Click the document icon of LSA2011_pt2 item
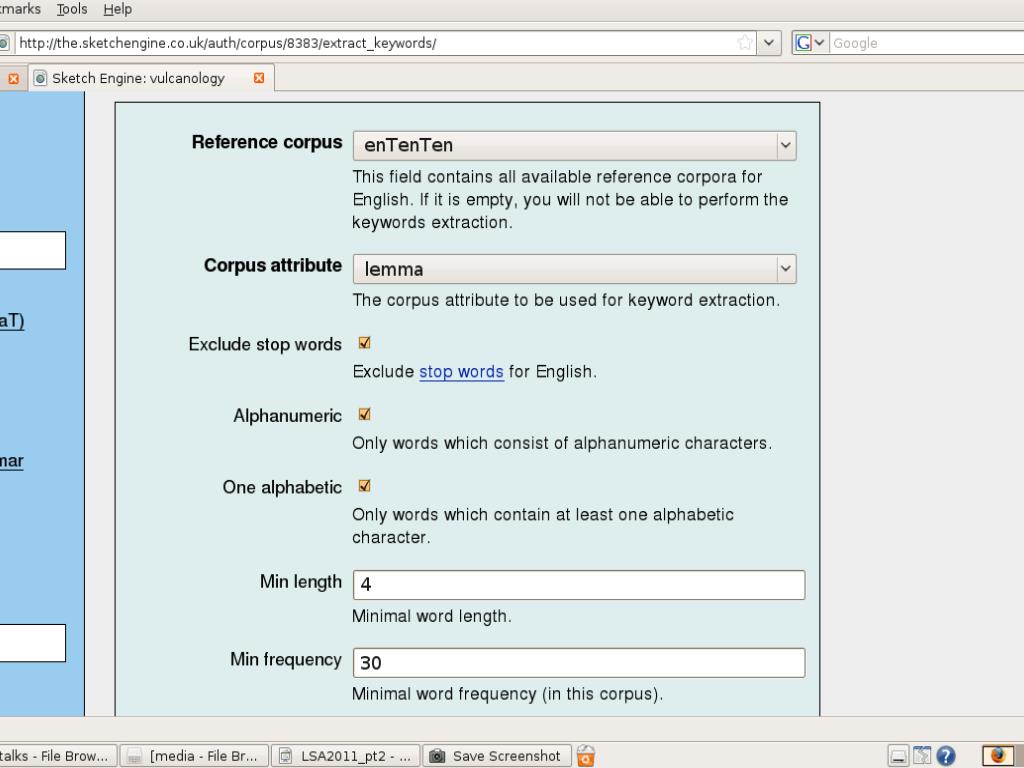Viewport: 1024px width, 768px height. click(285, 756)
